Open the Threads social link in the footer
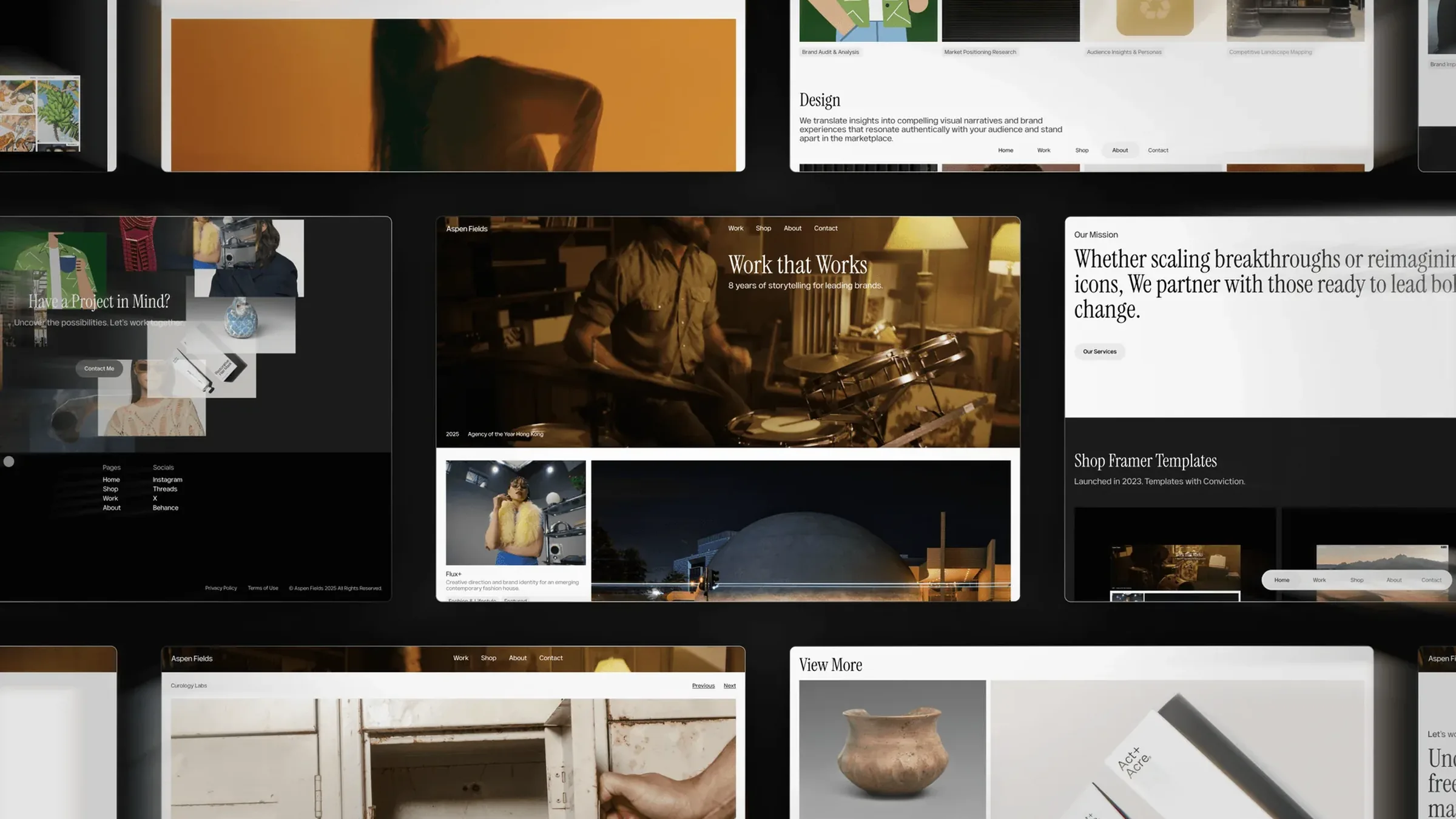1456x819 pixels. click(x=165, y=489)
